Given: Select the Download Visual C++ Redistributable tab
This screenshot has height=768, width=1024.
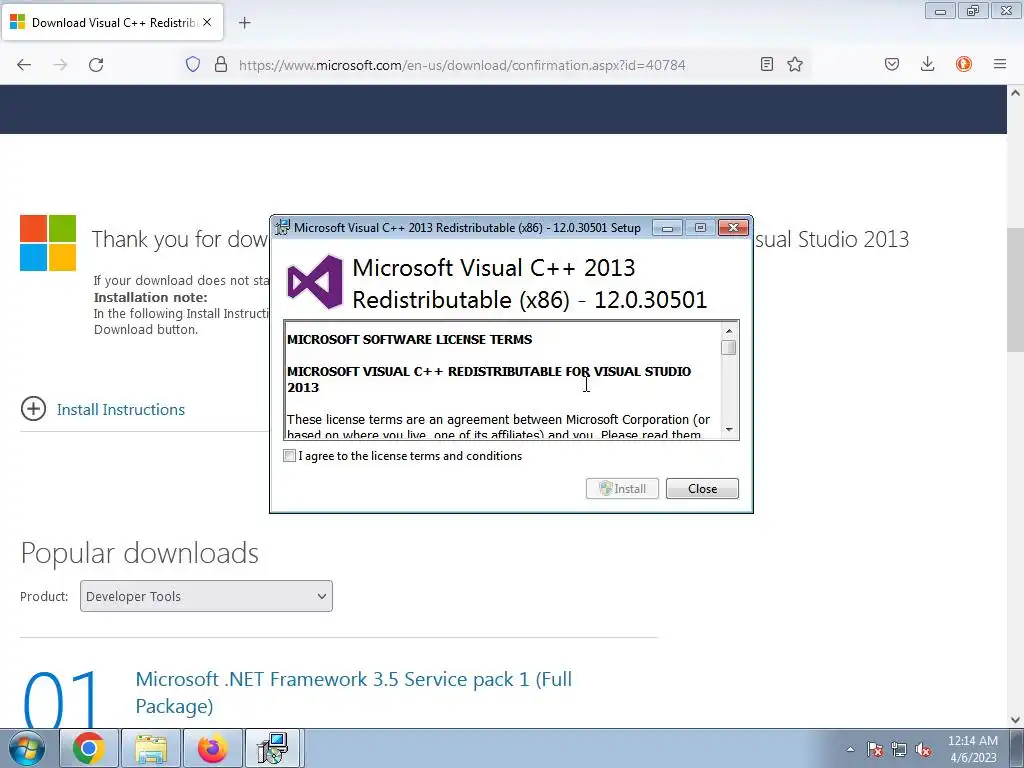Looking at the screenshot, I should pos(112,23).
